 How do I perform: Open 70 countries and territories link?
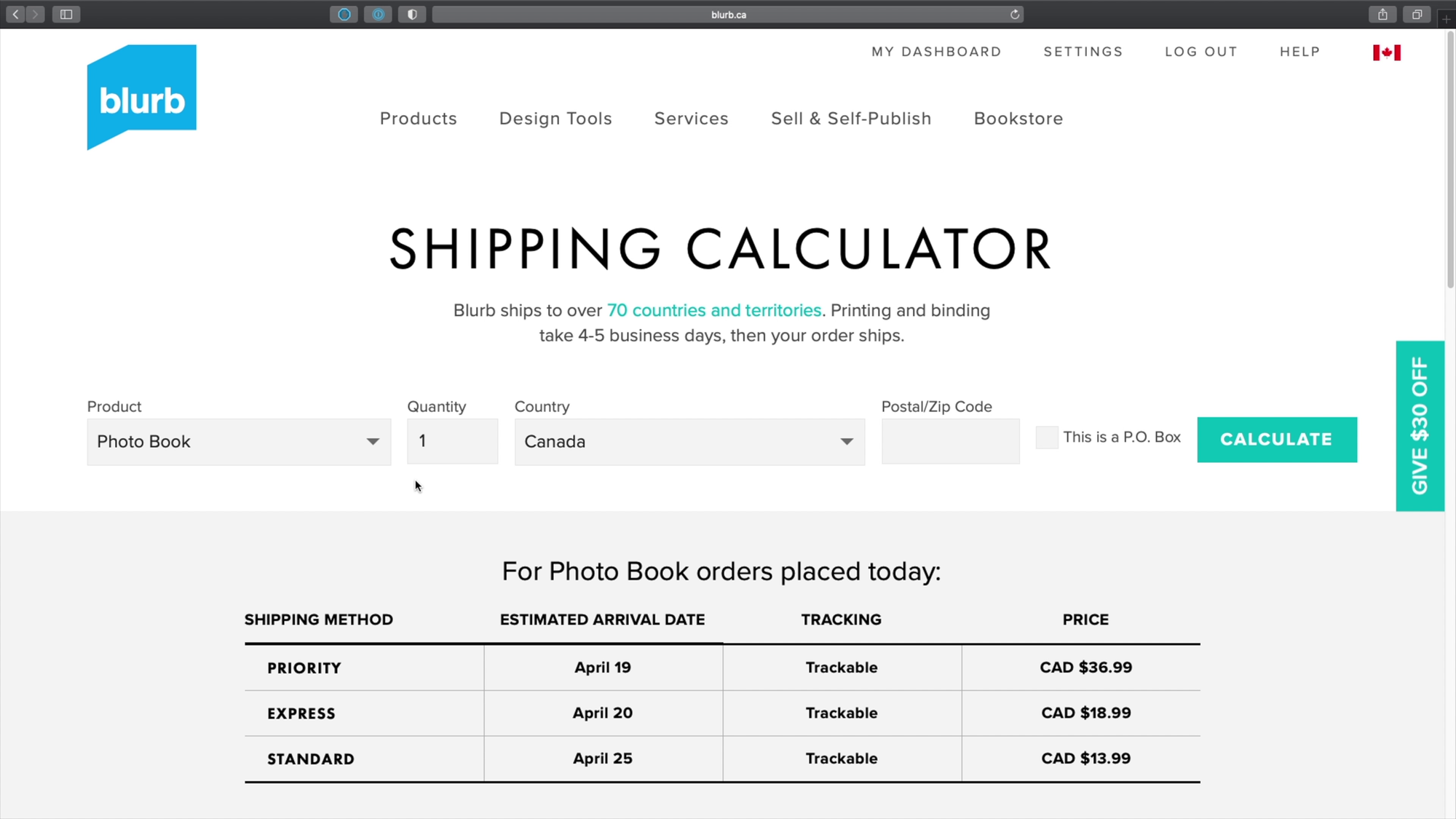(714, 310)
